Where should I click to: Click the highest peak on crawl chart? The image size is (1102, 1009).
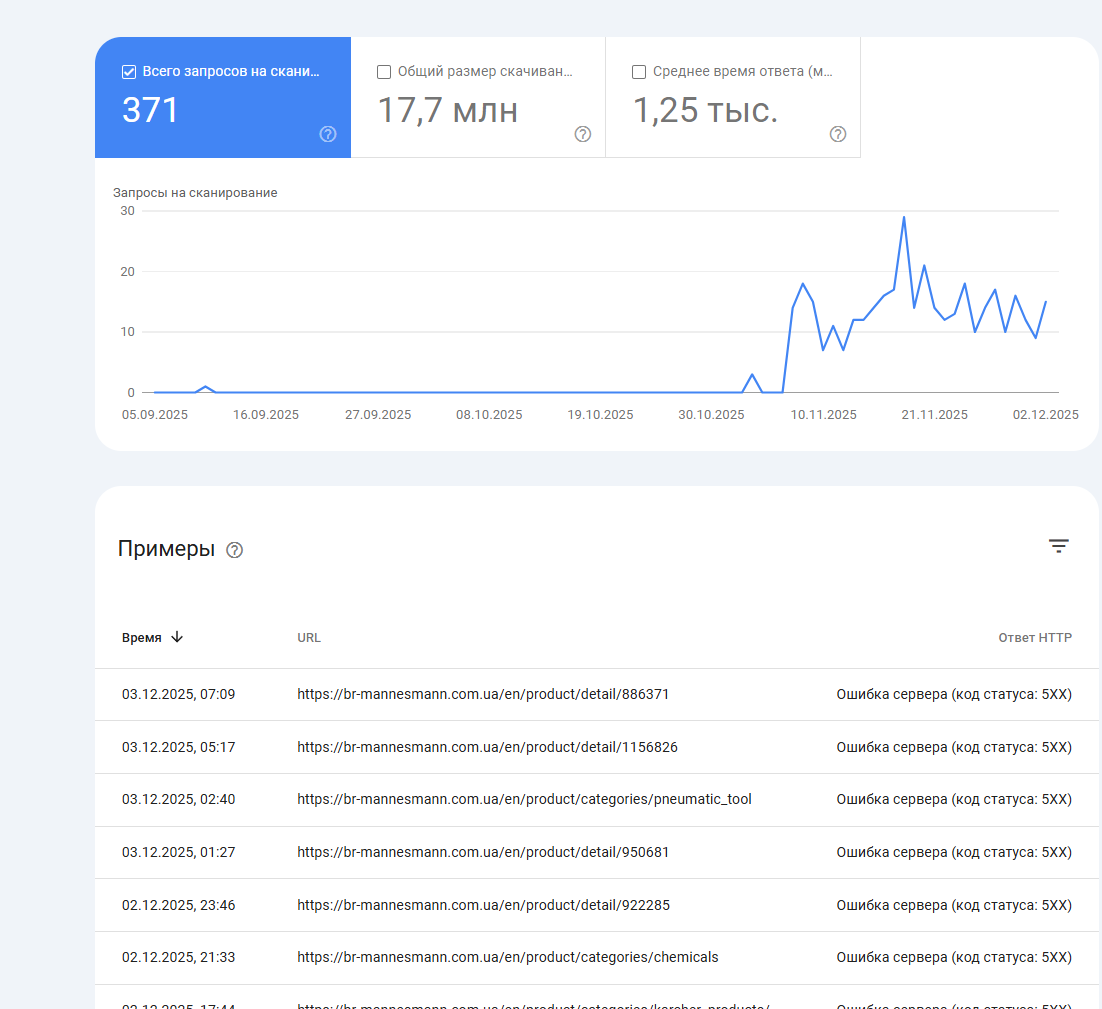coord(904,217)
